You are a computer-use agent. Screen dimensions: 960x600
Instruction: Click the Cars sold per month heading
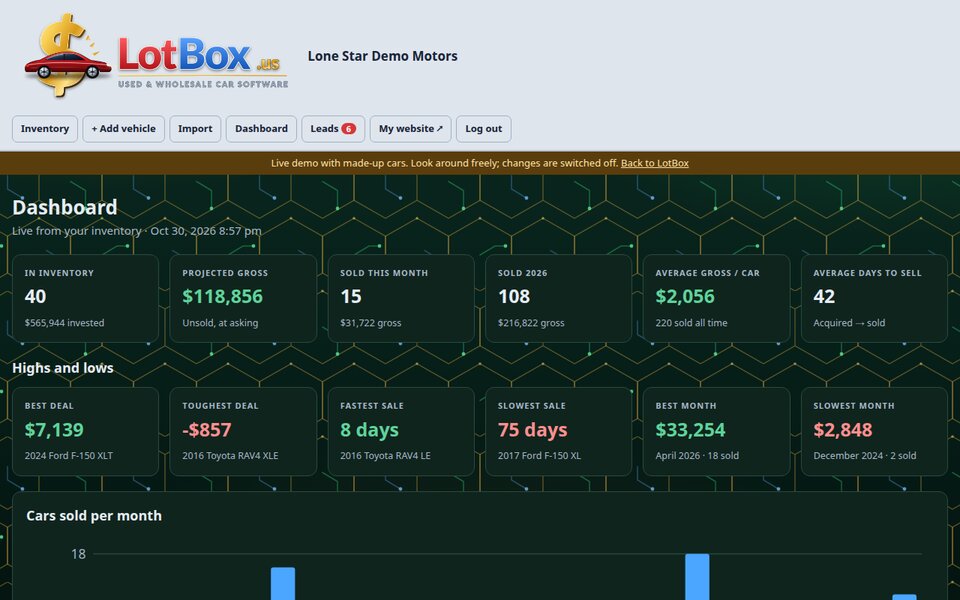pos(94,516)
